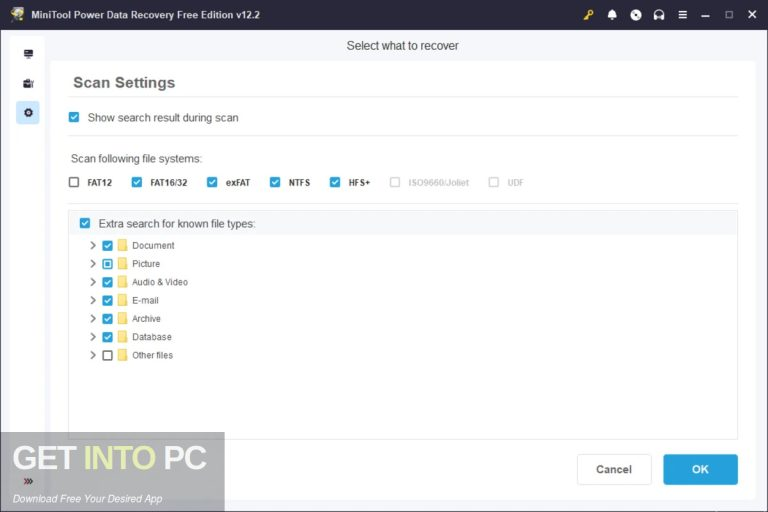Expand the Archive tree node
This screenshot has width=768, height=512.
tap(93, 318)
